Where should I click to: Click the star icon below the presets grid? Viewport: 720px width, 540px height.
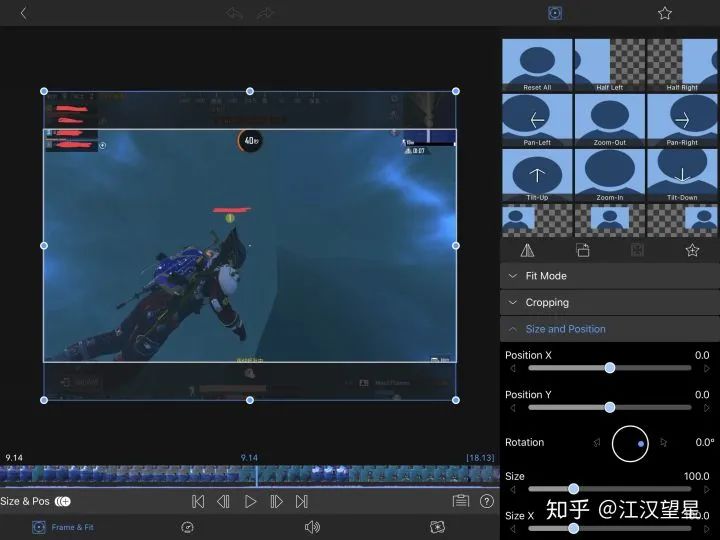[x=692, y=250]
